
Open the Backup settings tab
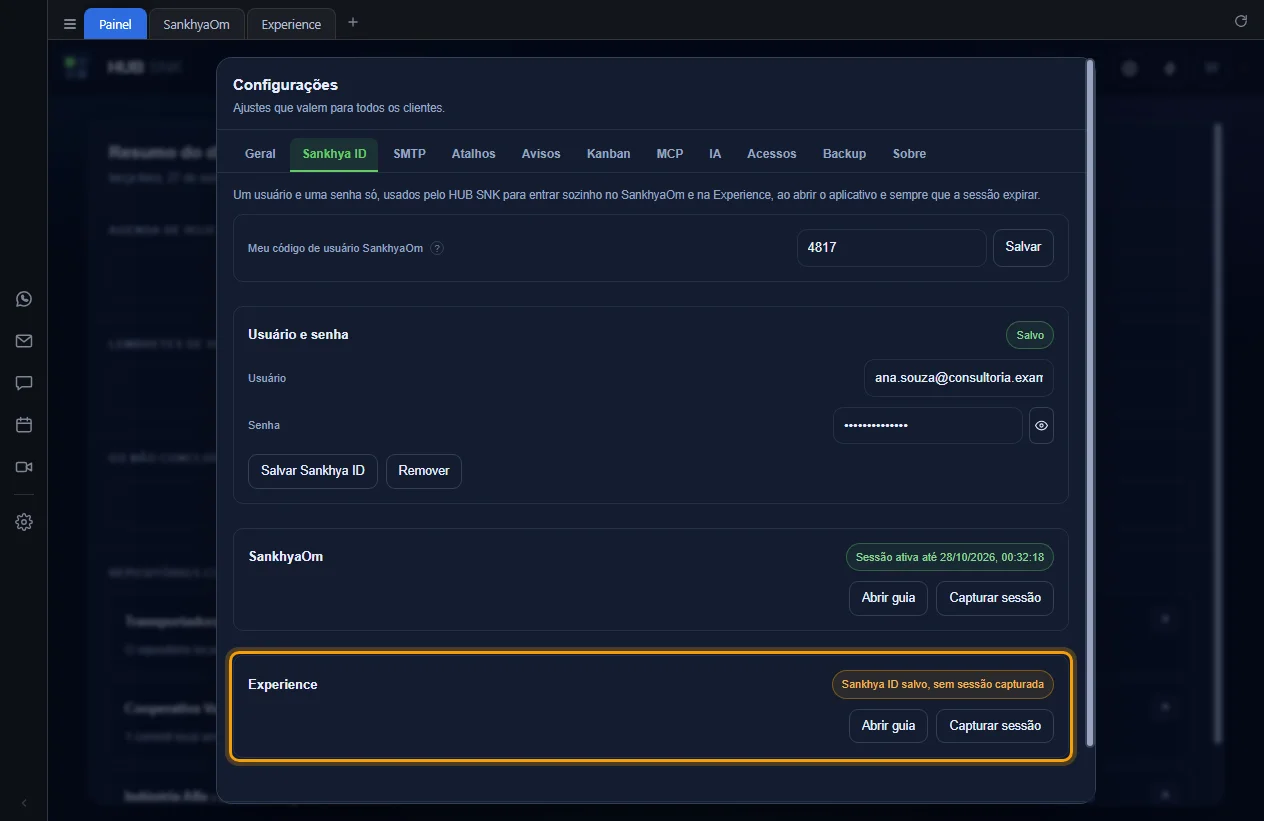844,154
